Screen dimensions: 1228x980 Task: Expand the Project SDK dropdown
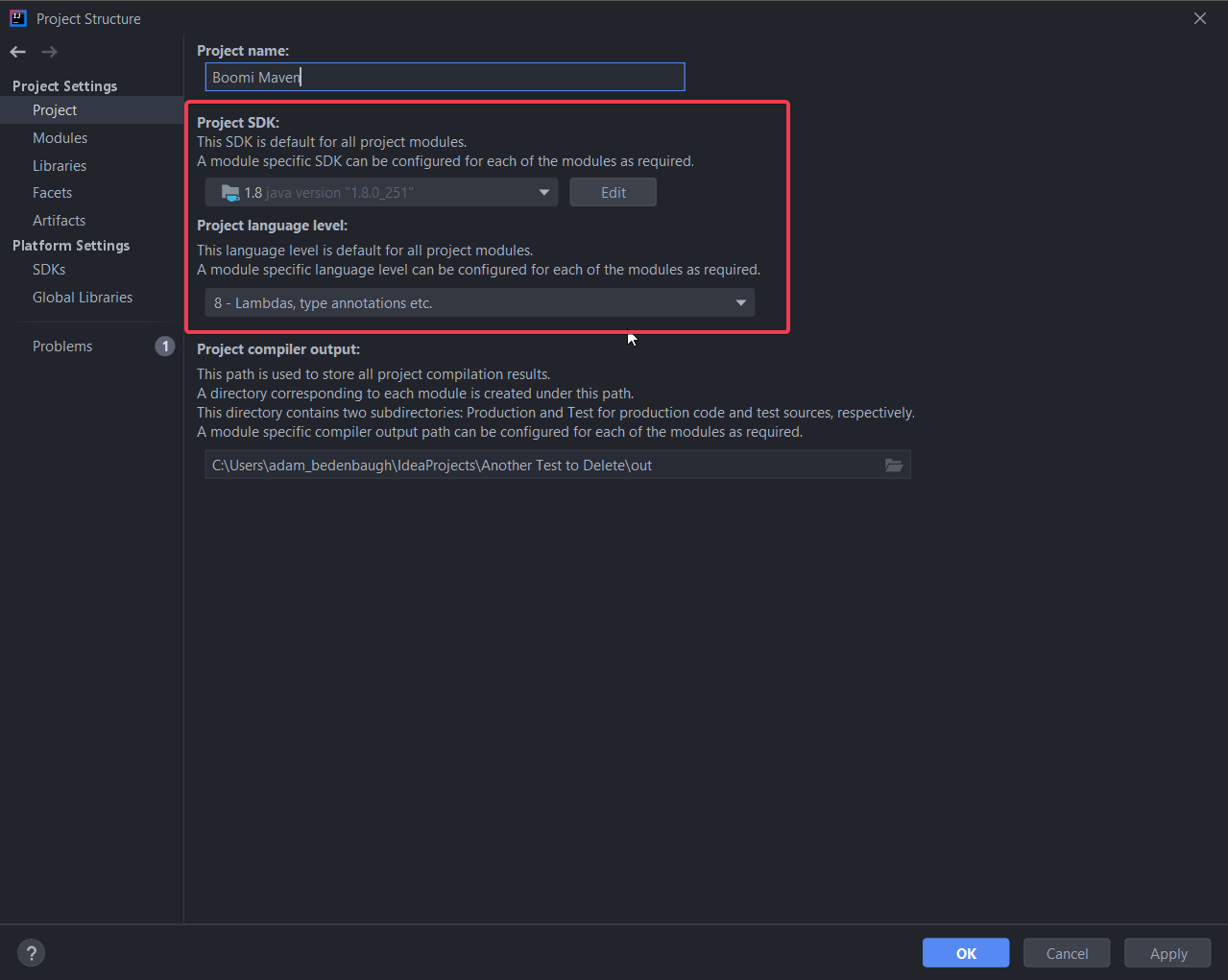coord(543,192)
